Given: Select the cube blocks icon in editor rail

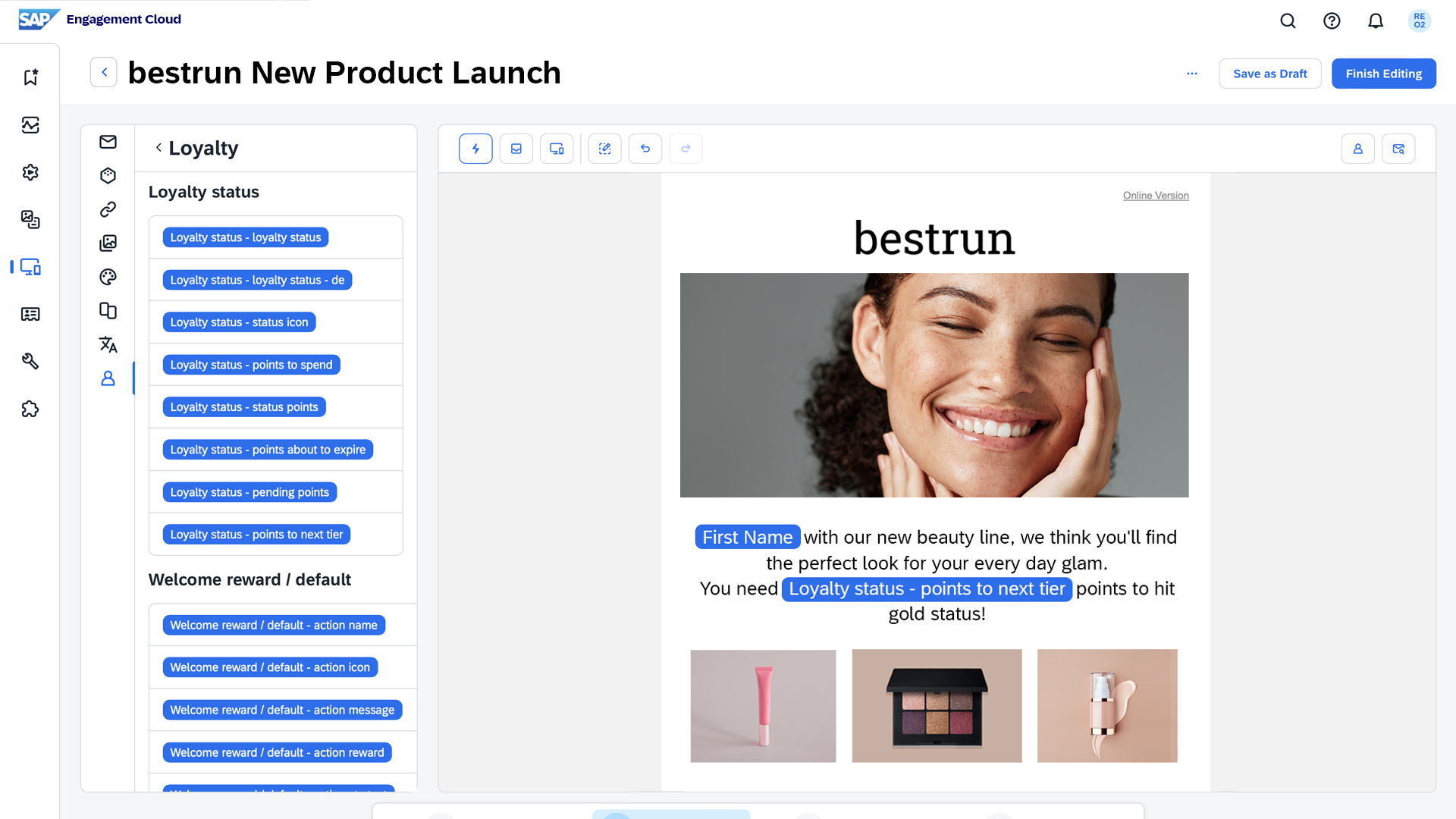Looking at the screenshot, I should click(108, 176).
